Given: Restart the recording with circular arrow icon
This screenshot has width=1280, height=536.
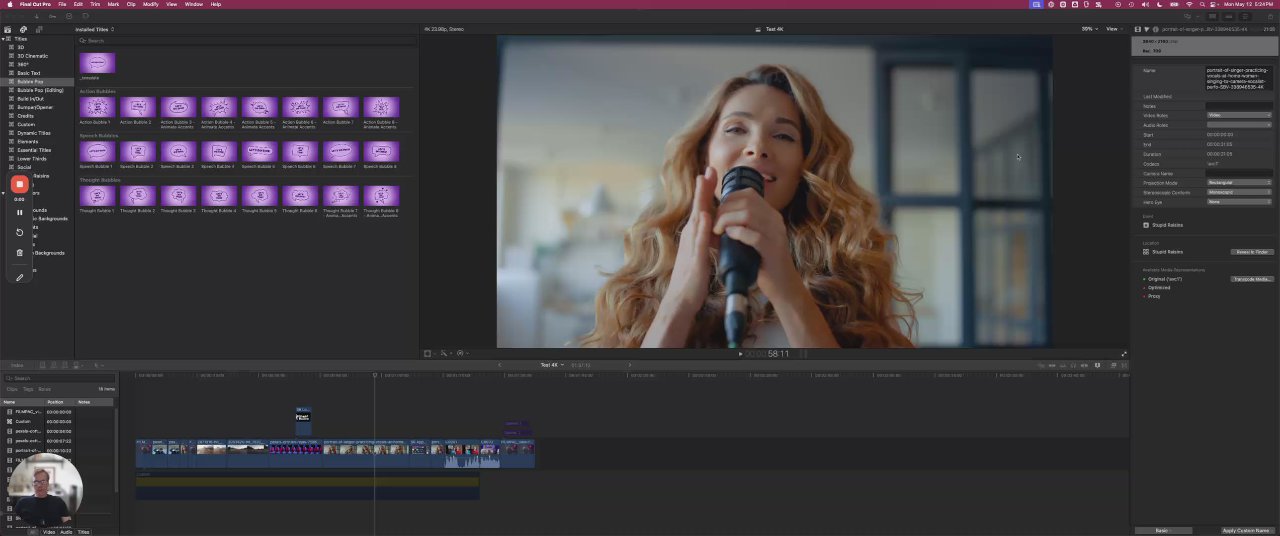Looking at the screenshot, I should click(x=19, y=232).
